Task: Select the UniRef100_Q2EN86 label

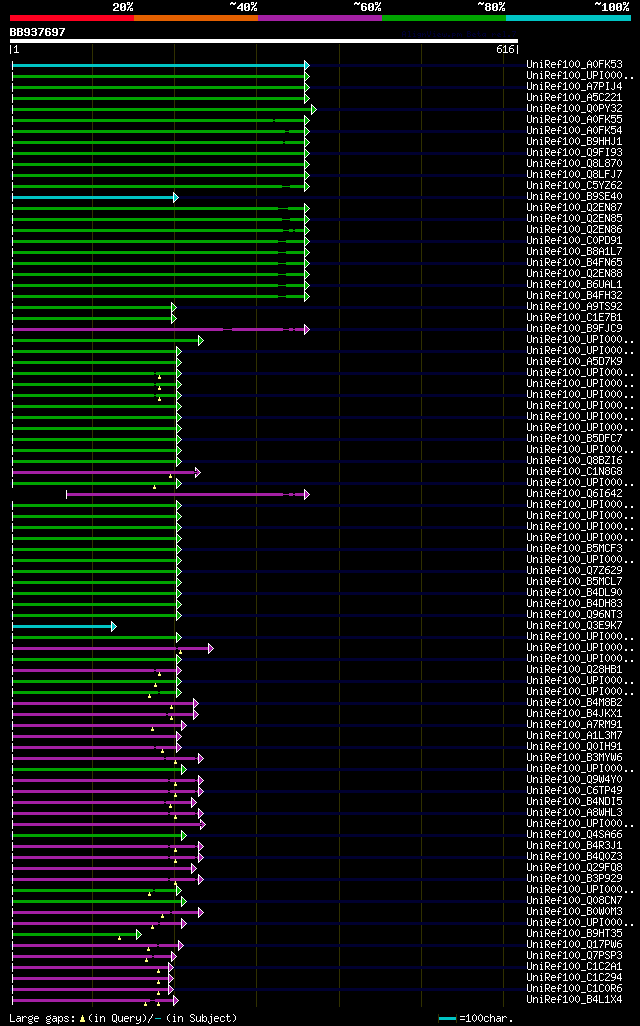Action: 575,230
